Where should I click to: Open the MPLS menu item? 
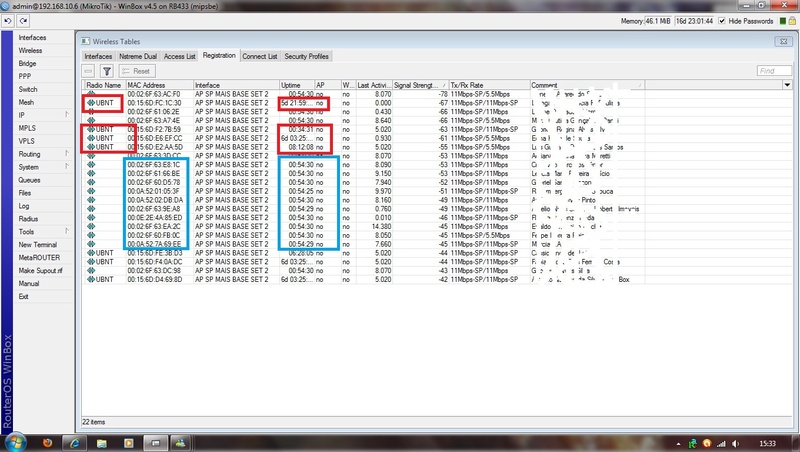[28, 128]
